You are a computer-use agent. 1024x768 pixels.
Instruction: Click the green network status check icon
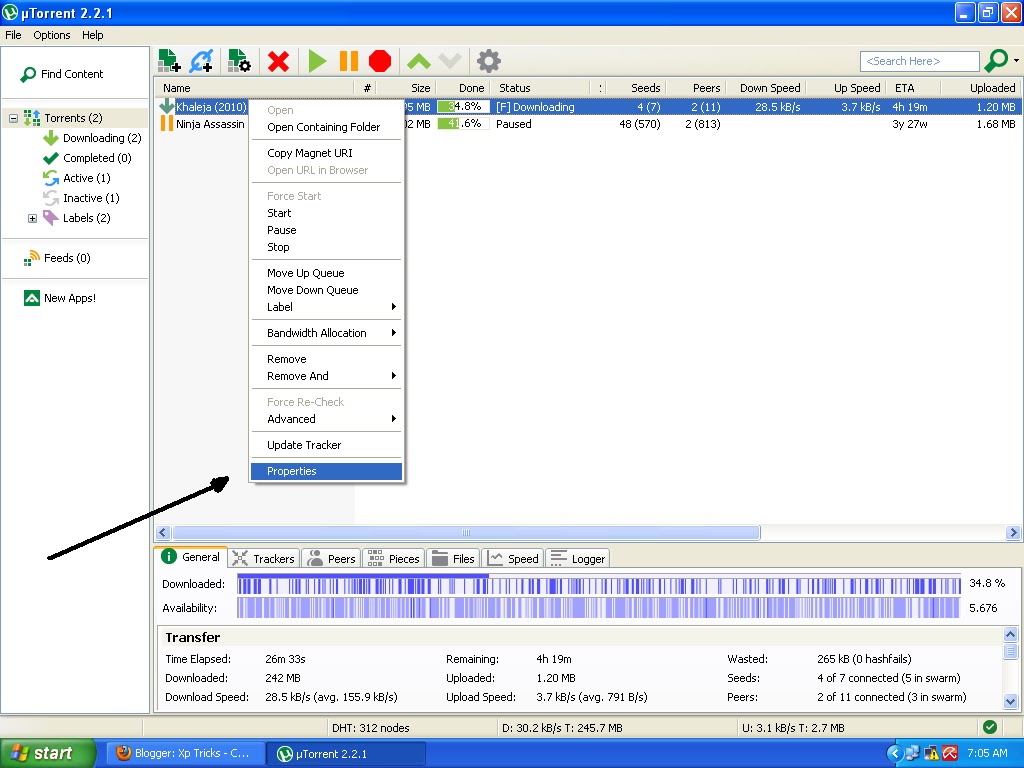coord(989,728)
